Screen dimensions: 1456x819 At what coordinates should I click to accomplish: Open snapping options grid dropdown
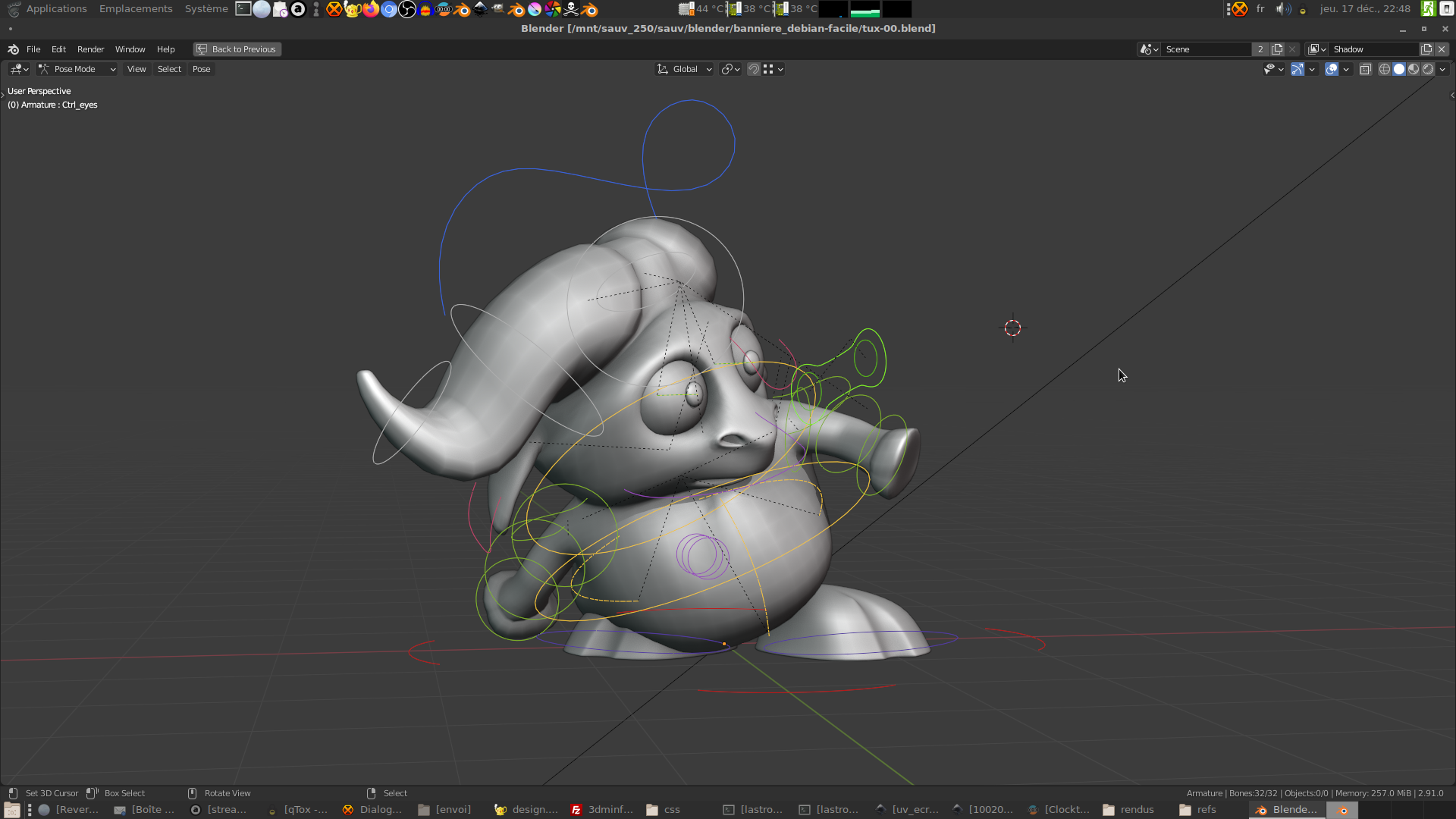(773, 69)
